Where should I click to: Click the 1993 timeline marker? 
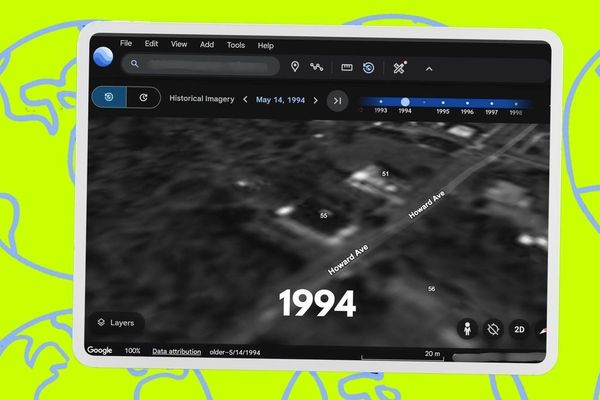tap(381, 102)
